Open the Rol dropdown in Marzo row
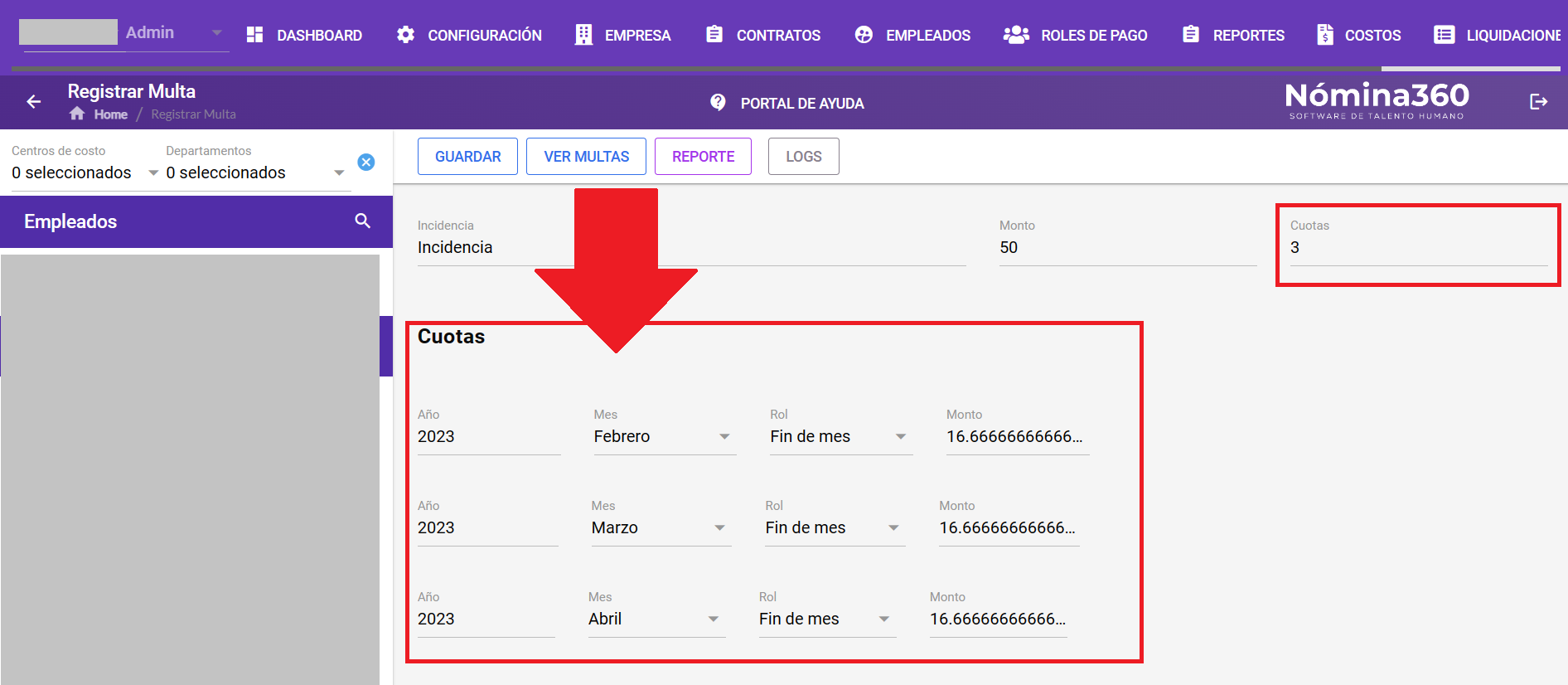This screenshot has height=685, width=1568. coord(835,527)
